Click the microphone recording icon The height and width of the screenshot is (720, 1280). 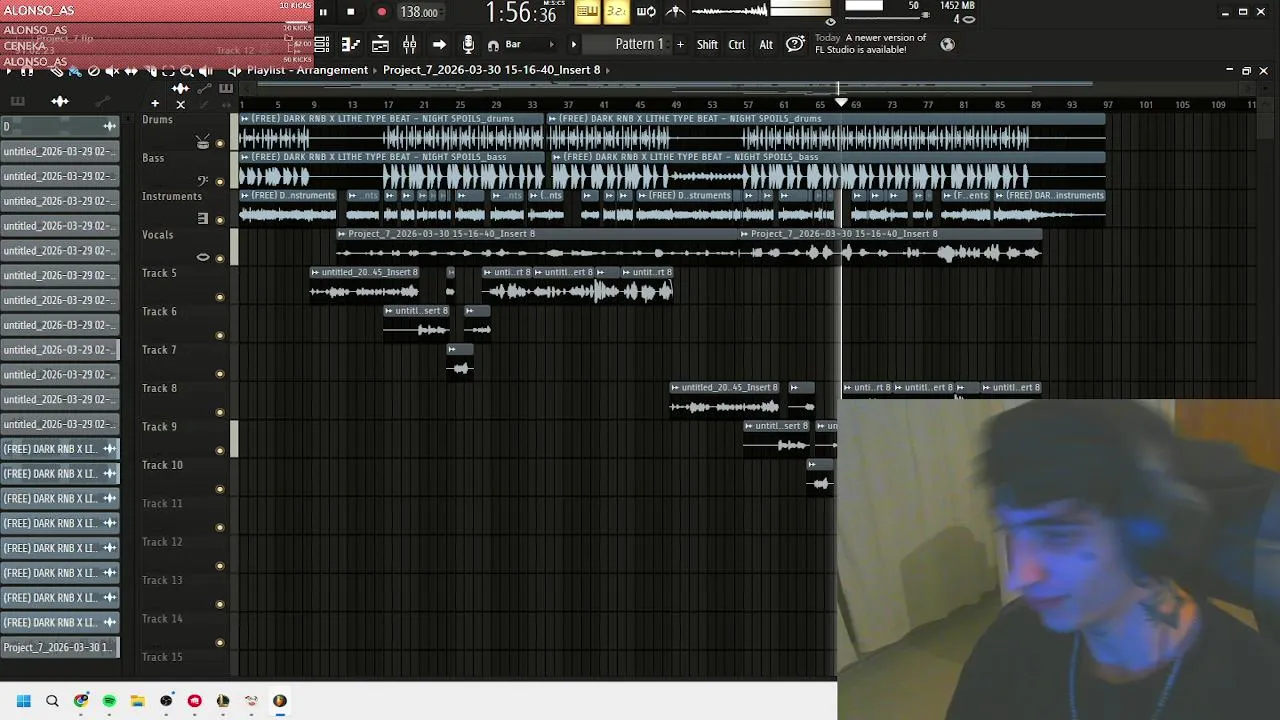468,44
